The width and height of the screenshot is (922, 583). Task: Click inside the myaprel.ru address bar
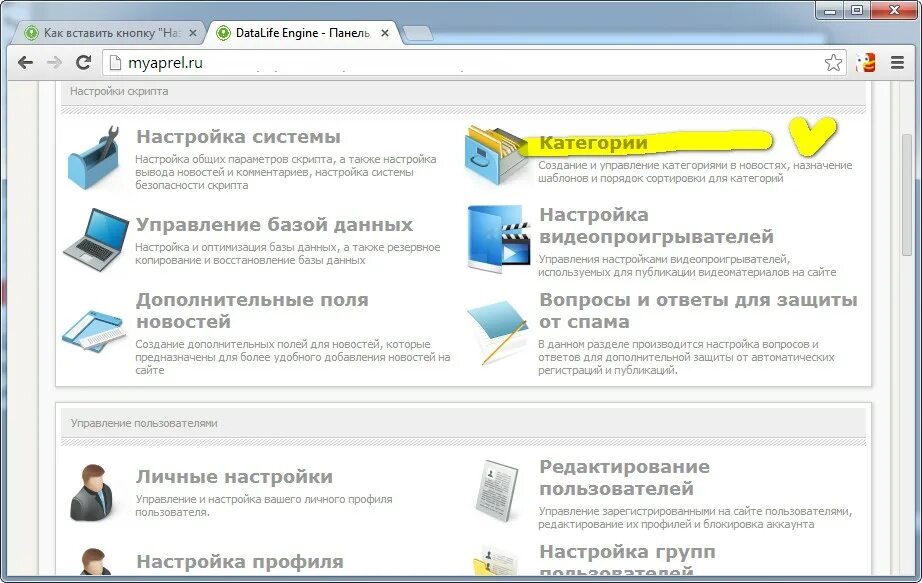tap(300, 62)
